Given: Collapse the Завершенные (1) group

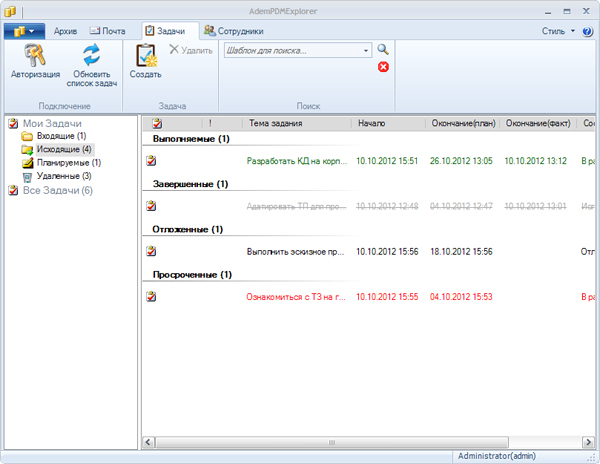Looking at the screenshot, I should pos(190,184).
